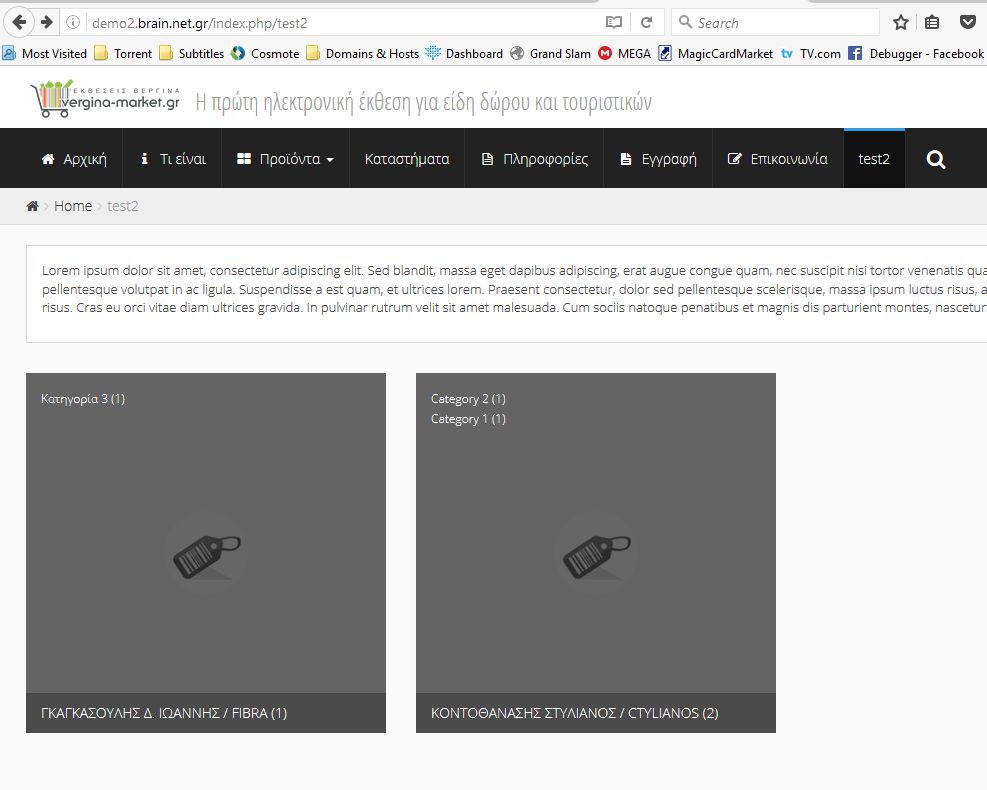Open Grand Slam bookmark
987x790 pixels.
(551, 54)
